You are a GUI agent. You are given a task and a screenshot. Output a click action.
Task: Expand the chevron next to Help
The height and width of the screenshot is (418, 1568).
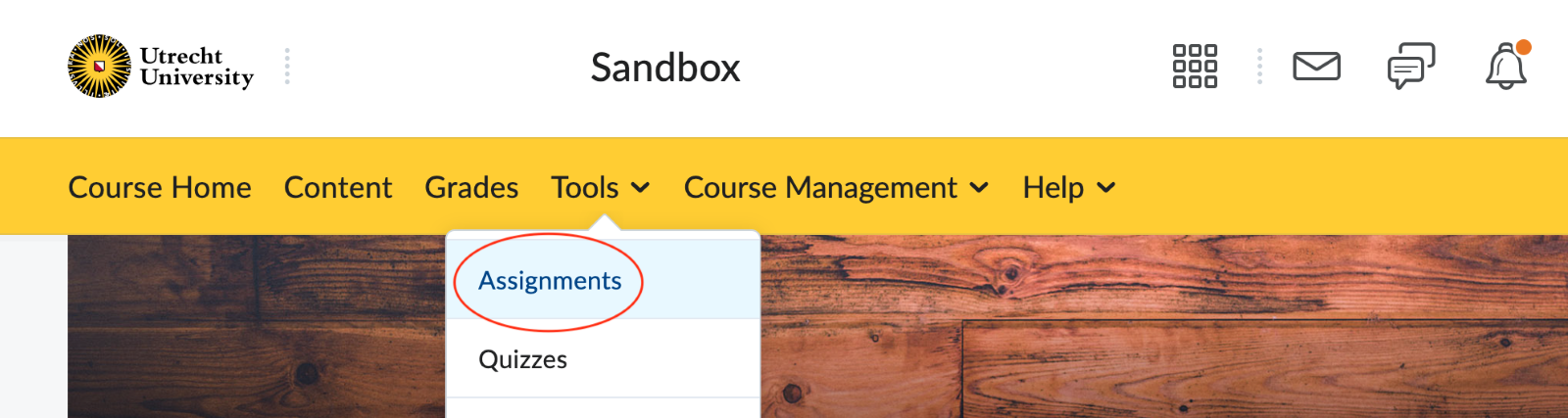1105,188
